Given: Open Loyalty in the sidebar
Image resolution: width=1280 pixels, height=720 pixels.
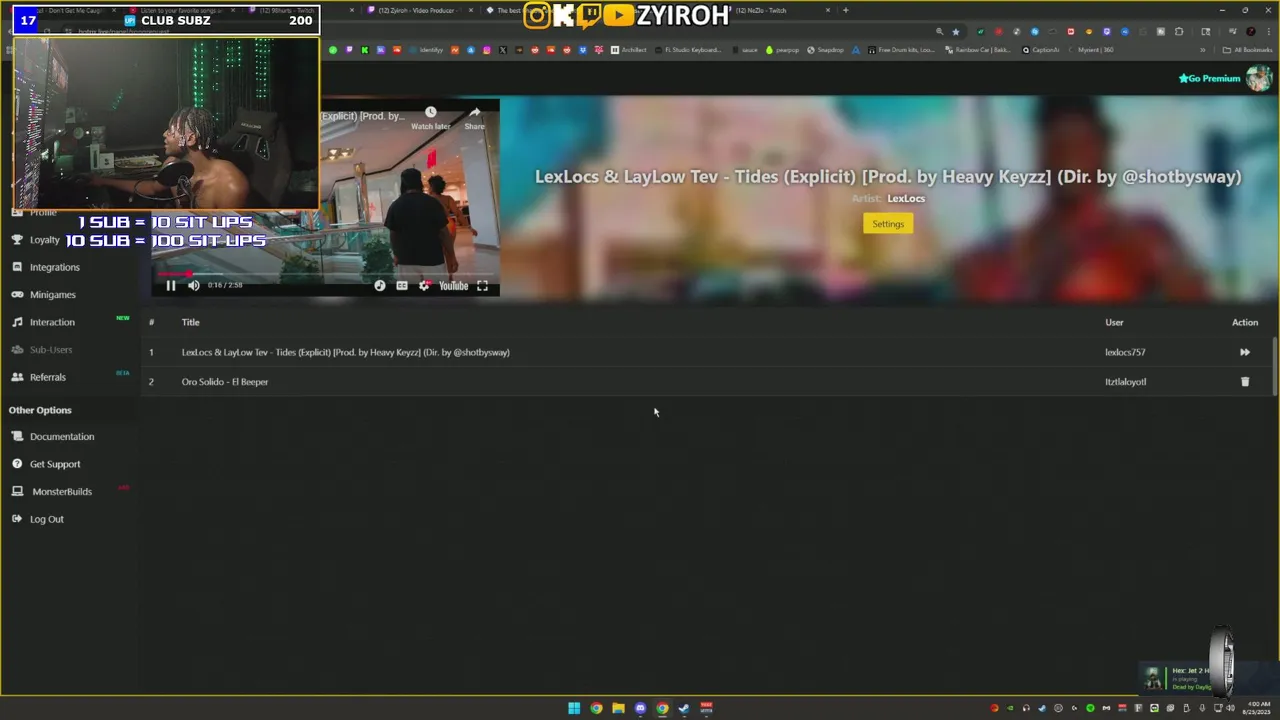Looking at the screenshot, I should point(44,240).
